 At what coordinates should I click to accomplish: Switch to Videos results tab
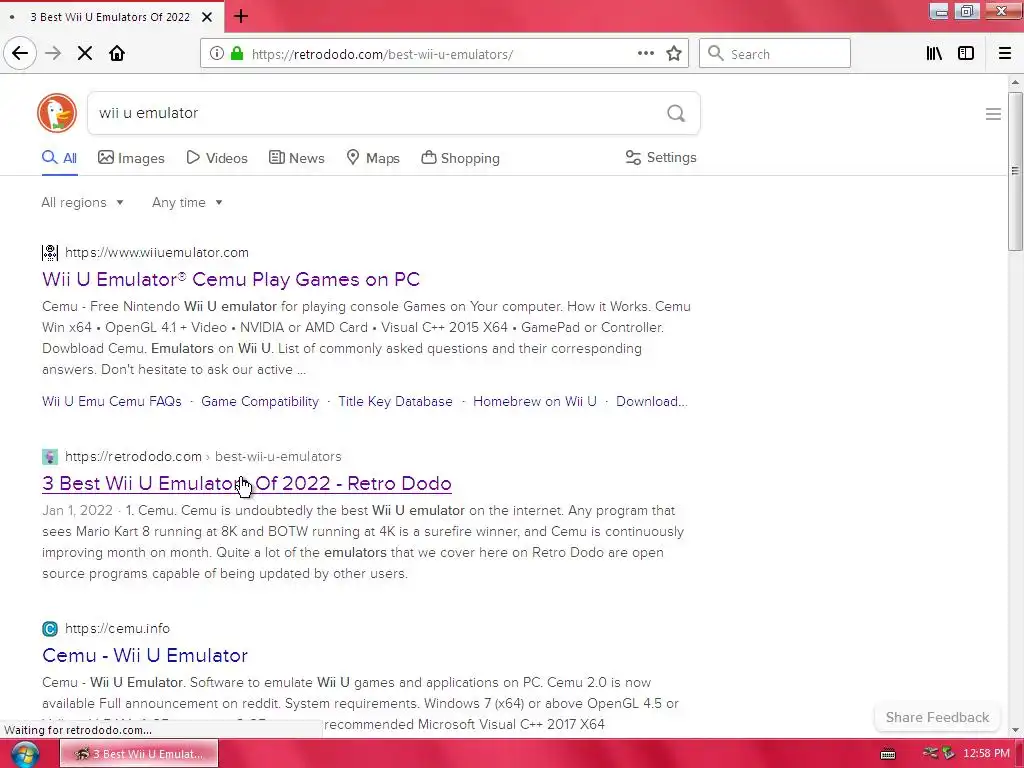(217, 158)
